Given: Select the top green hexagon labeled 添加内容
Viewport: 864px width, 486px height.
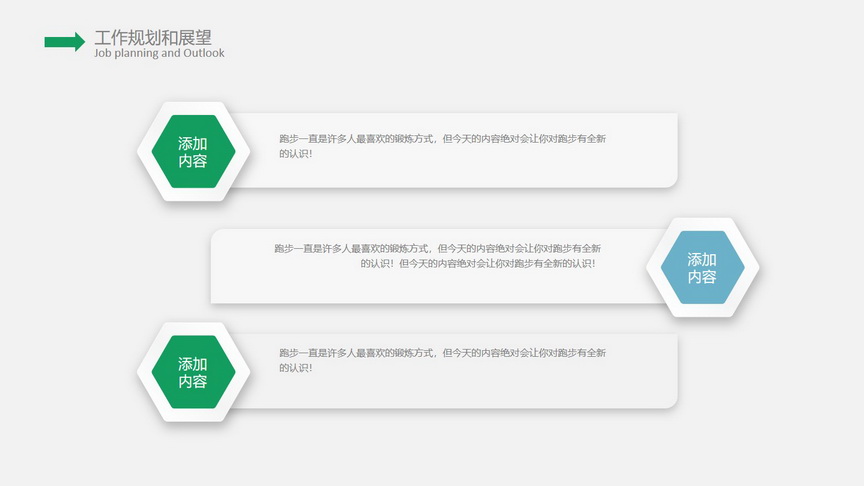Looking at the screenshot, I should tap(193, 152).
